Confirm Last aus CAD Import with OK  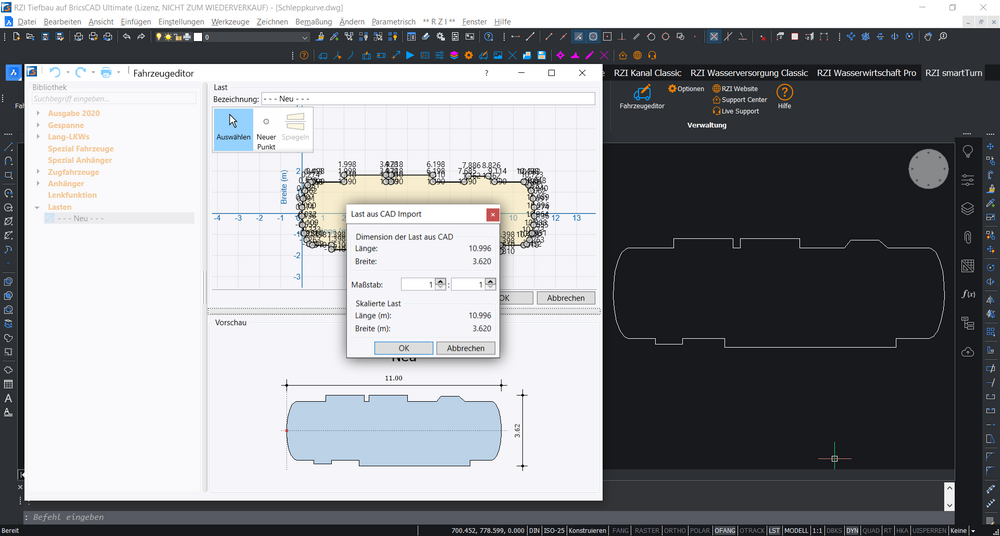pos(403,348)
